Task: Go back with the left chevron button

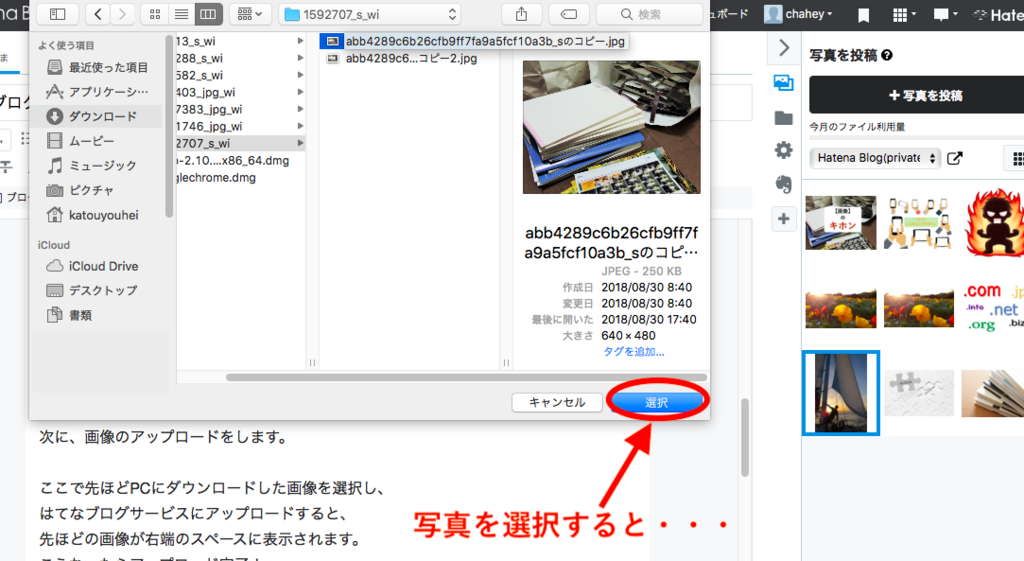Action: pyautogui.click(x=98, y=14)
